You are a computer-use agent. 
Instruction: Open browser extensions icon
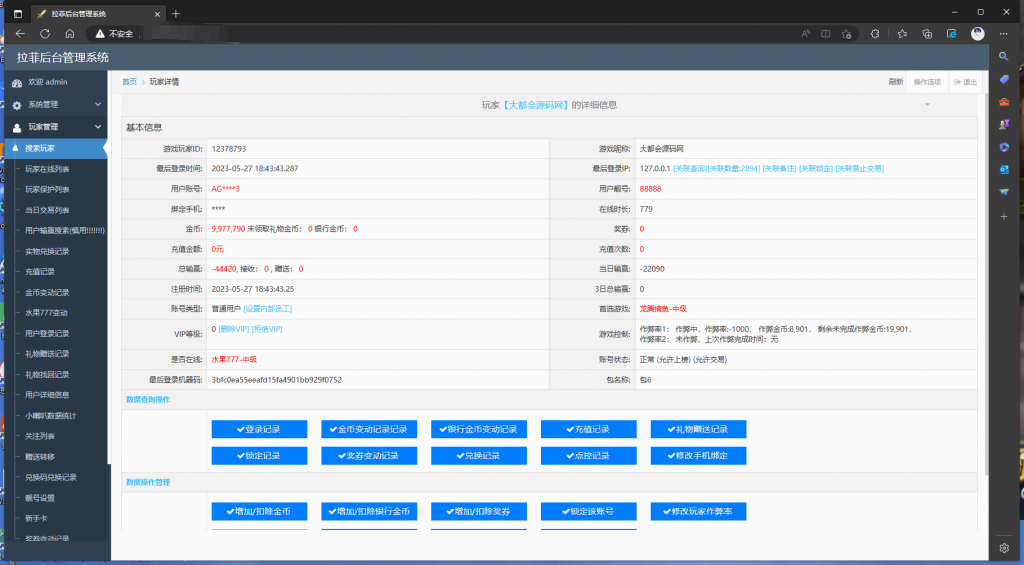pyautogui.click(x=875, y=33)
